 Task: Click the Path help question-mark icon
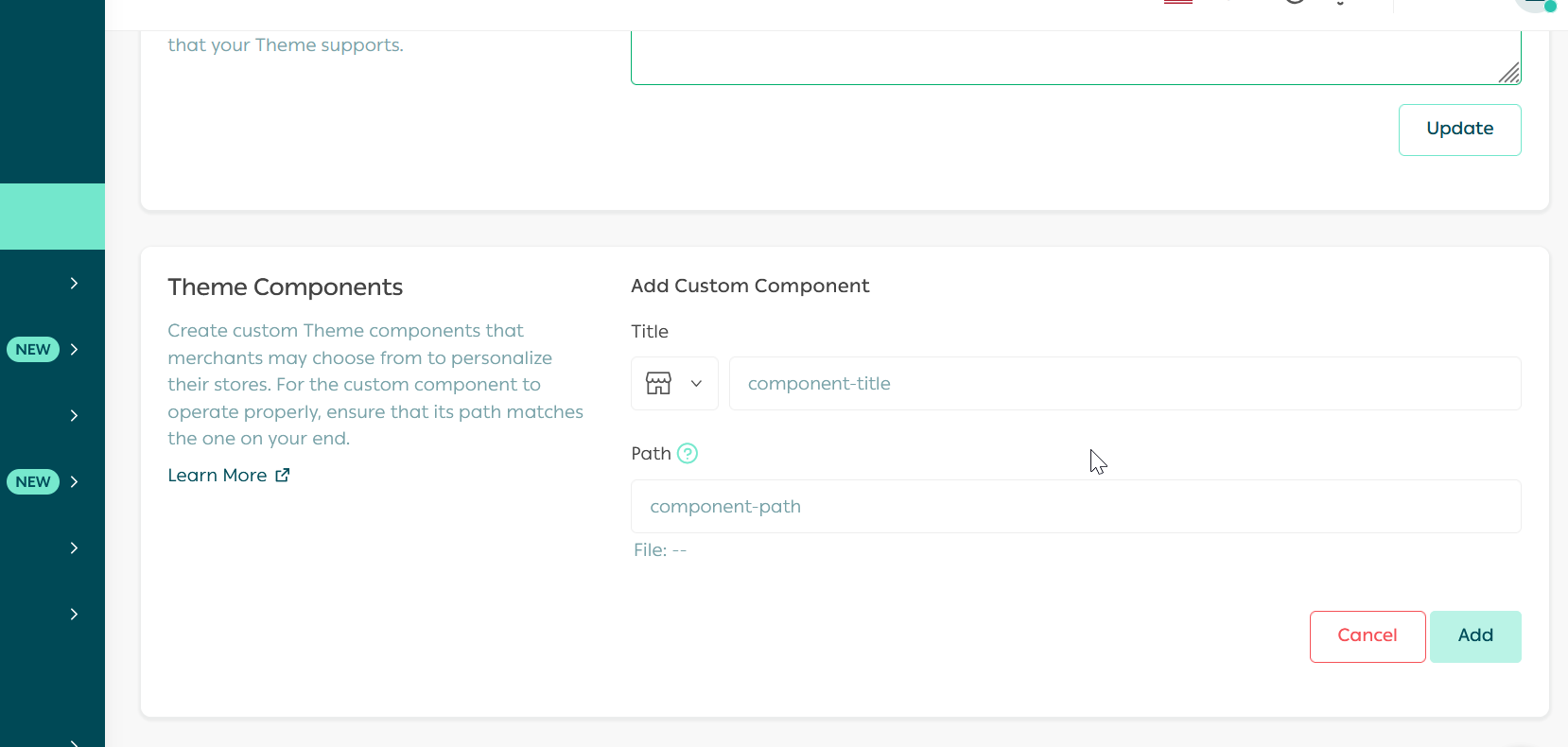point(688,454)
